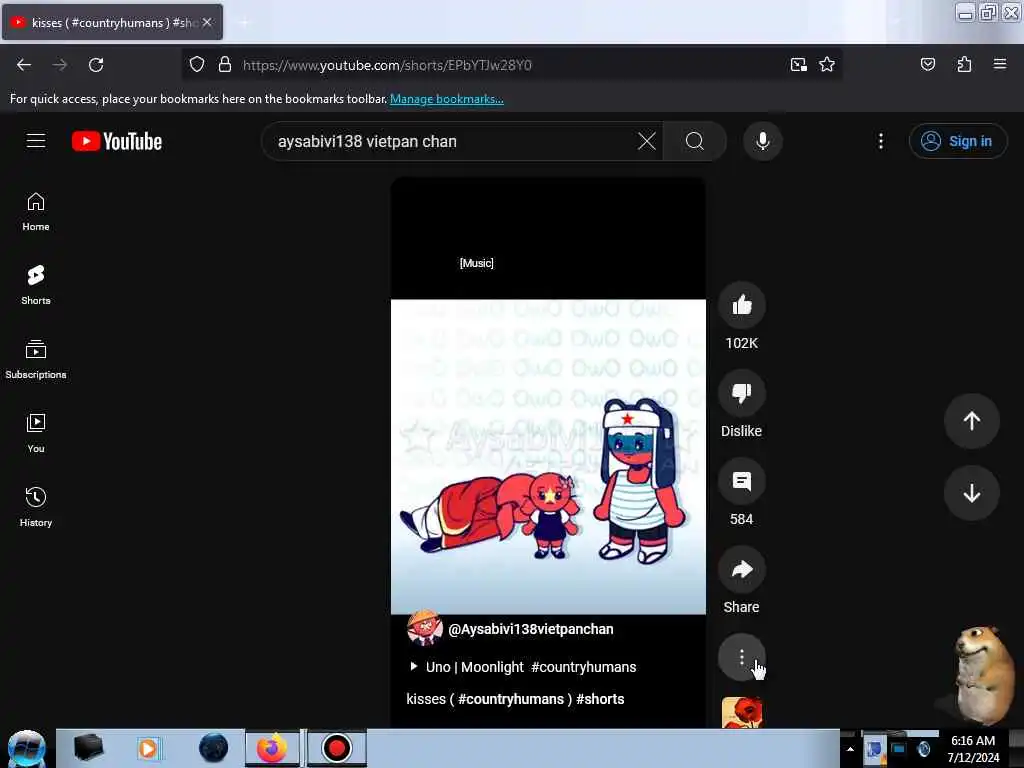Click the red record taskbar icon

coord(336,748)
